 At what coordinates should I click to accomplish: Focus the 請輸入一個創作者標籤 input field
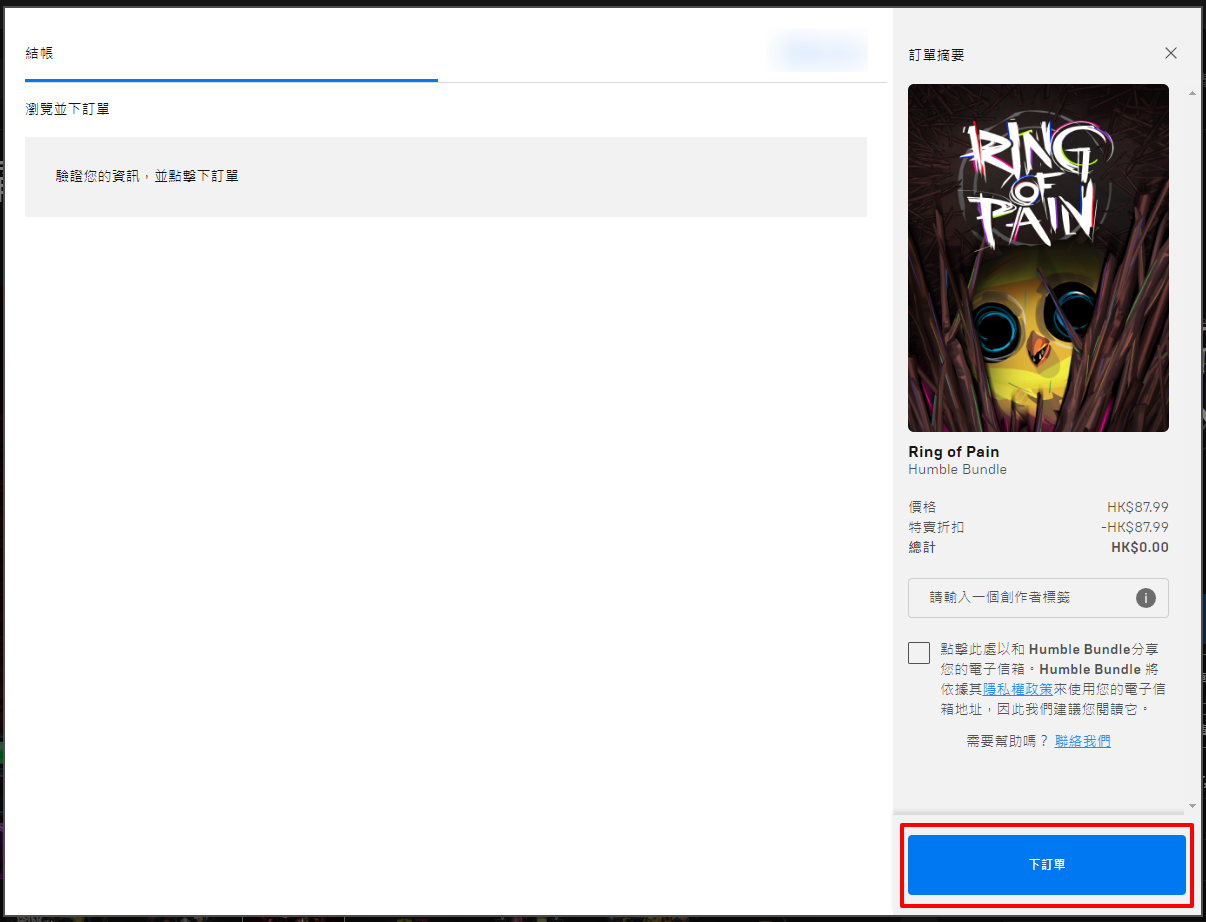1038,598
